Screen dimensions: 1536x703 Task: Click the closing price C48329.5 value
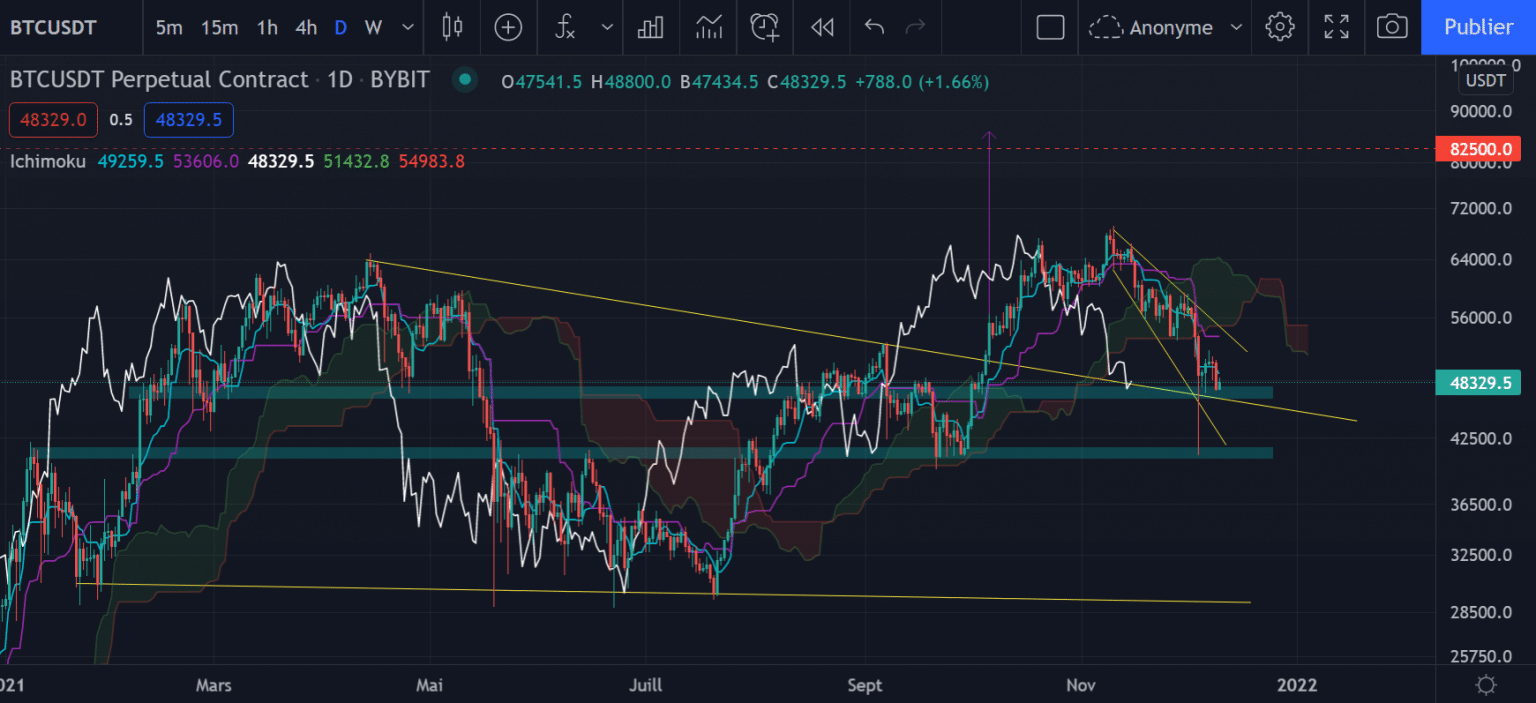807,82
